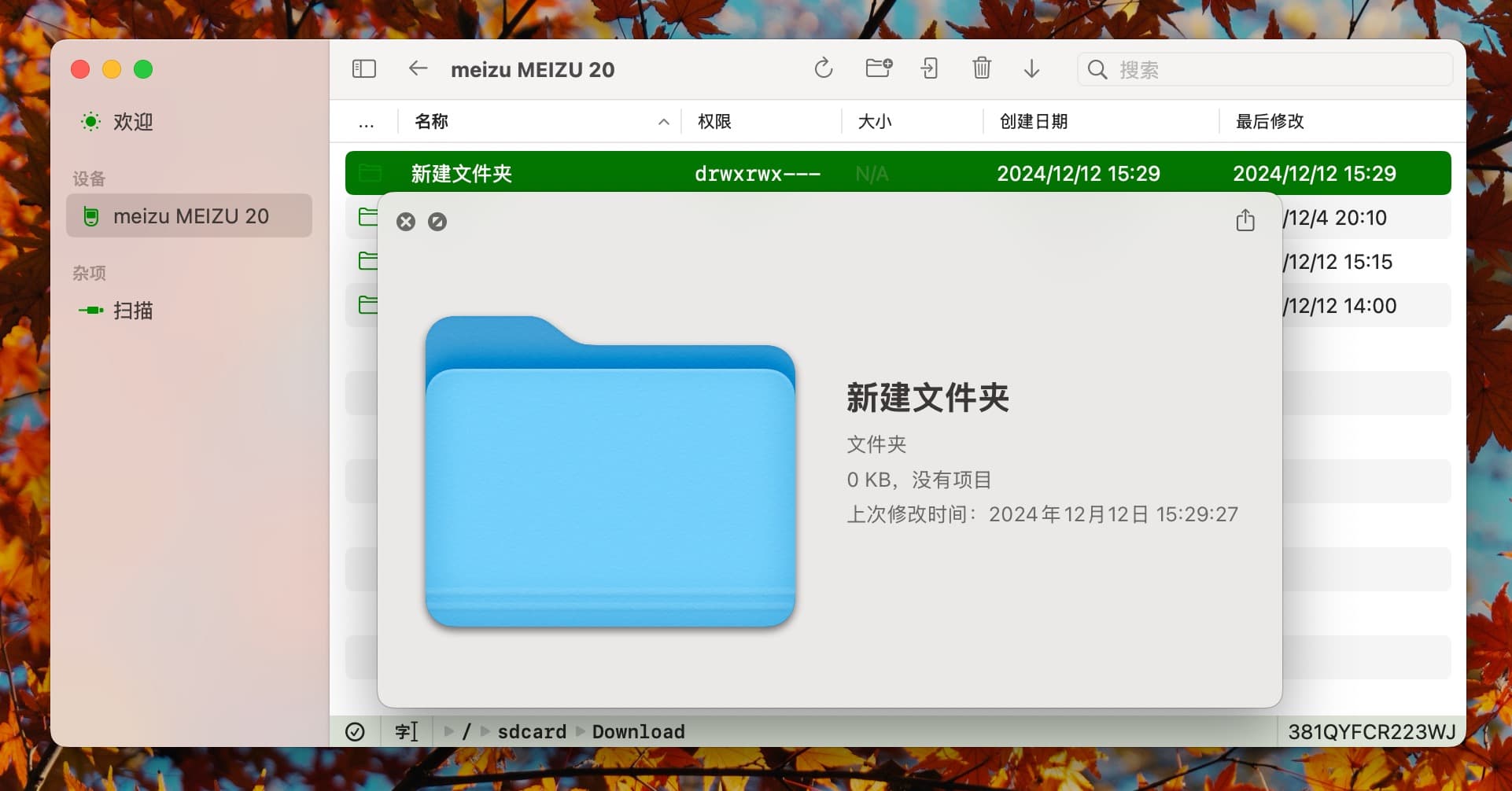Sort by 最后修改 column header

1269,122
